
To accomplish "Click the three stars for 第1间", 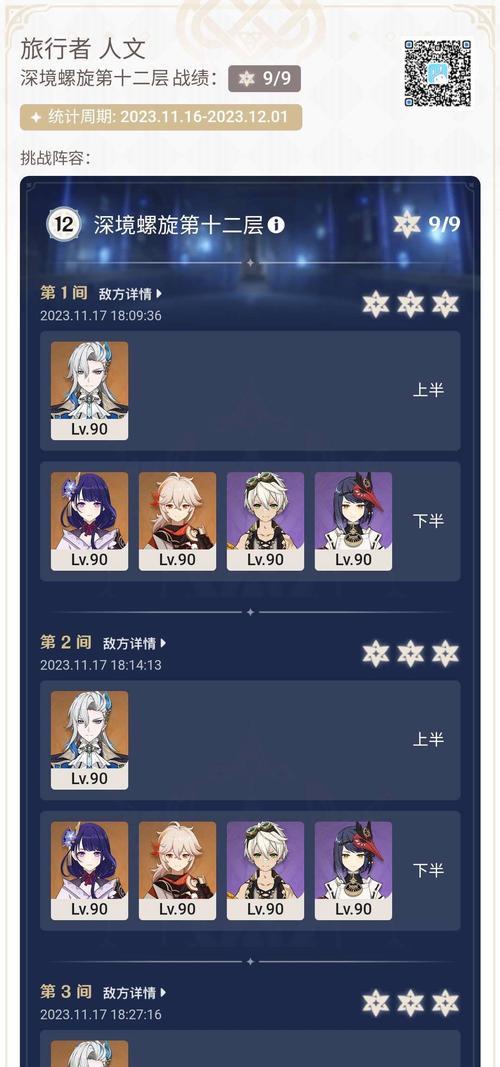I will pos(410,304).
